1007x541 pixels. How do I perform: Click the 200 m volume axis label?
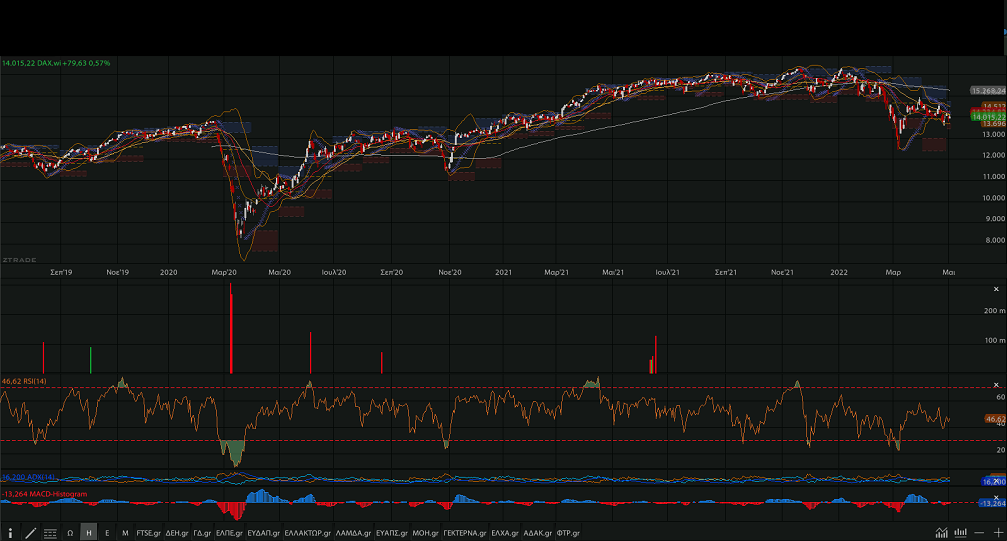pyautogui.click(x=994, y=310)
